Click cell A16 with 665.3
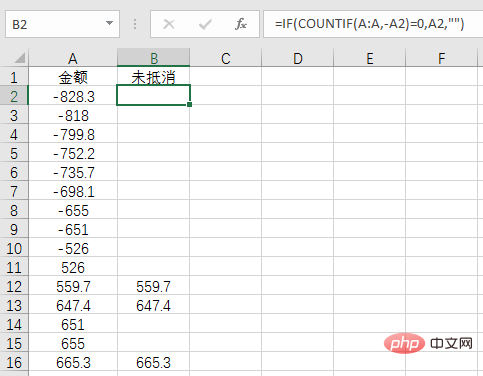 click(x=73, y=362)
